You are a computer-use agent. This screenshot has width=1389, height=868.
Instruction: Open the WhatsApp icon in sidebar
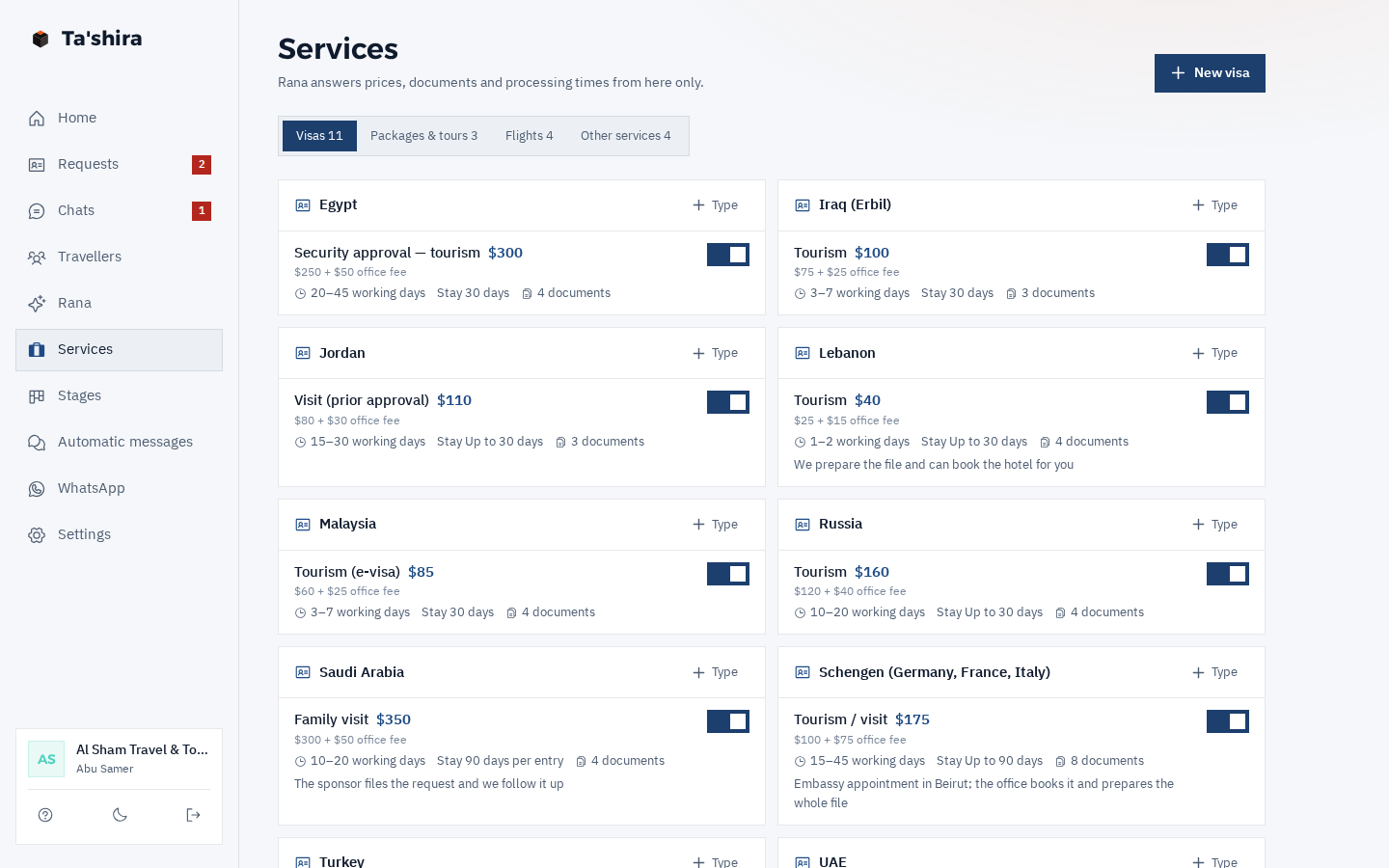click(37, 489)
